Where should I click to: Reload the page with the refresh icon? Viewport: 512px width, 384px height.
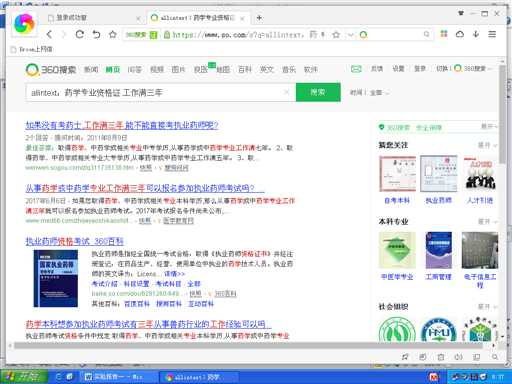pyautogui.click(x=80, y=34)
